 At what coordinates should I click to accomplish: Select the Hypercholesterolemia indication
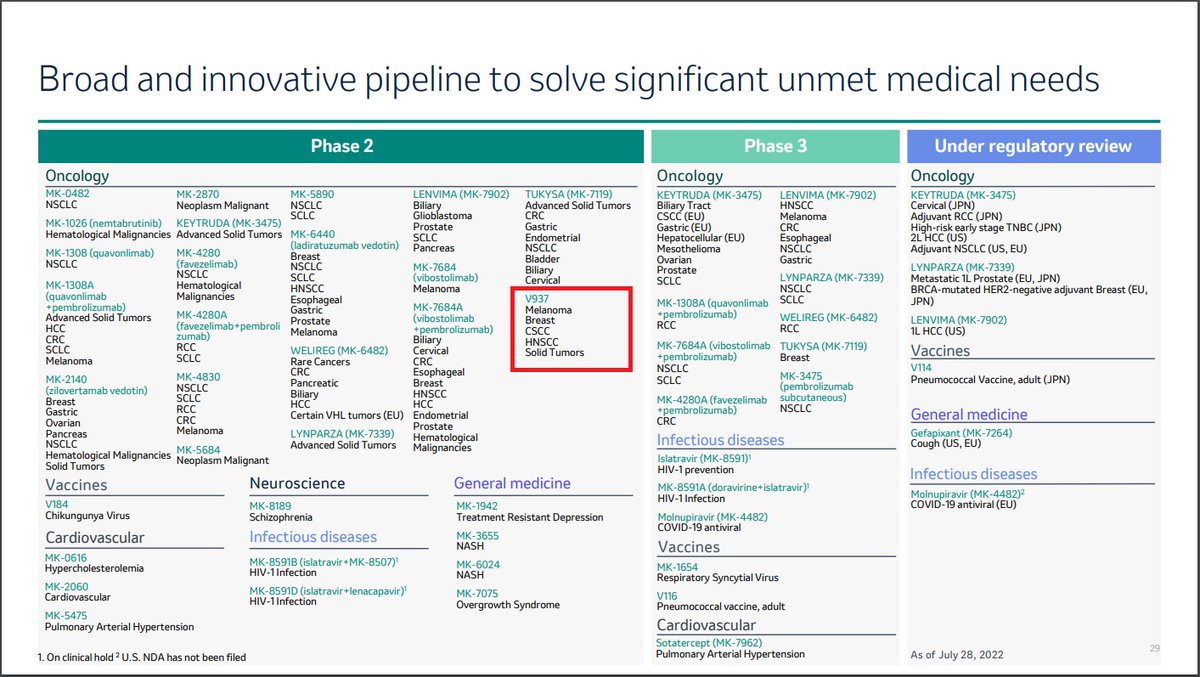pyautogui.click(x=94, y=568)
